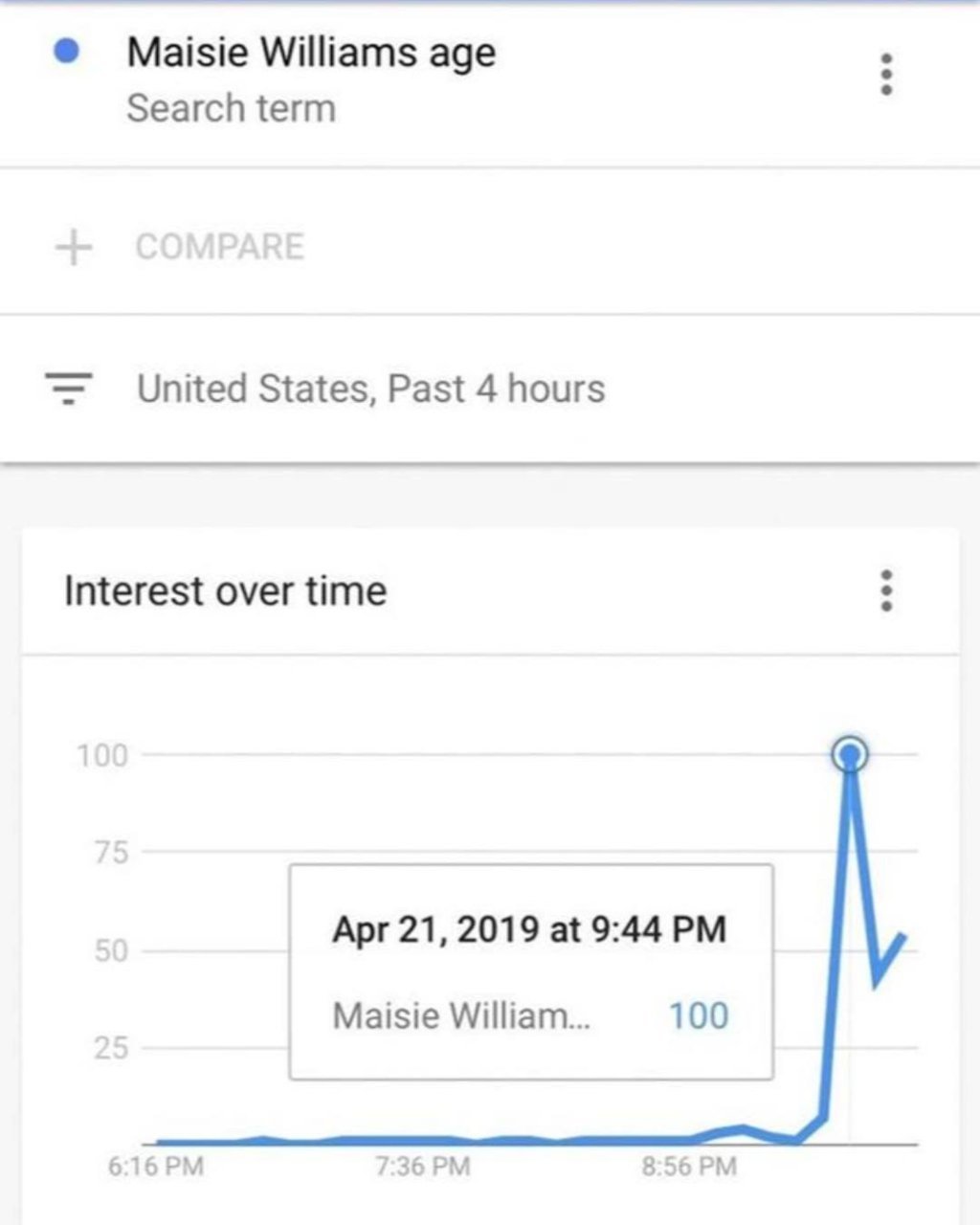
Task: Click the plus icon beside COMPARE
Action: [x=74, y=247]
